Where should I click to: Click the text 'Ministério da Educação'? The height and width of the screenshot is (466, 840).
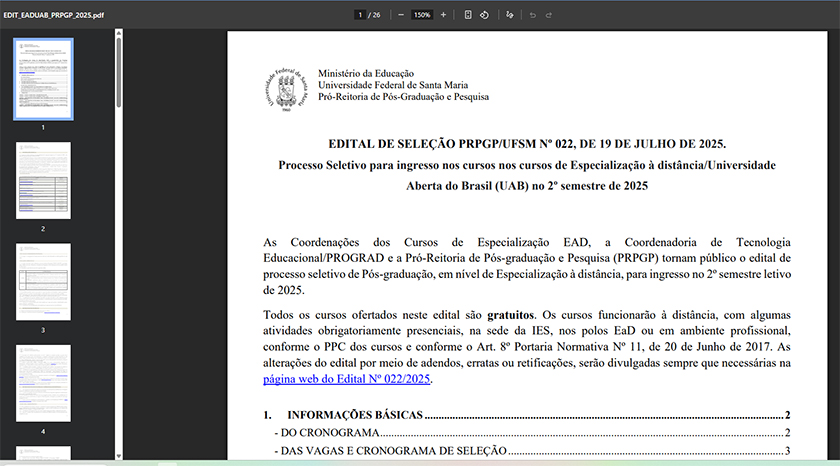pyautogui.click(x=366, y=73)
